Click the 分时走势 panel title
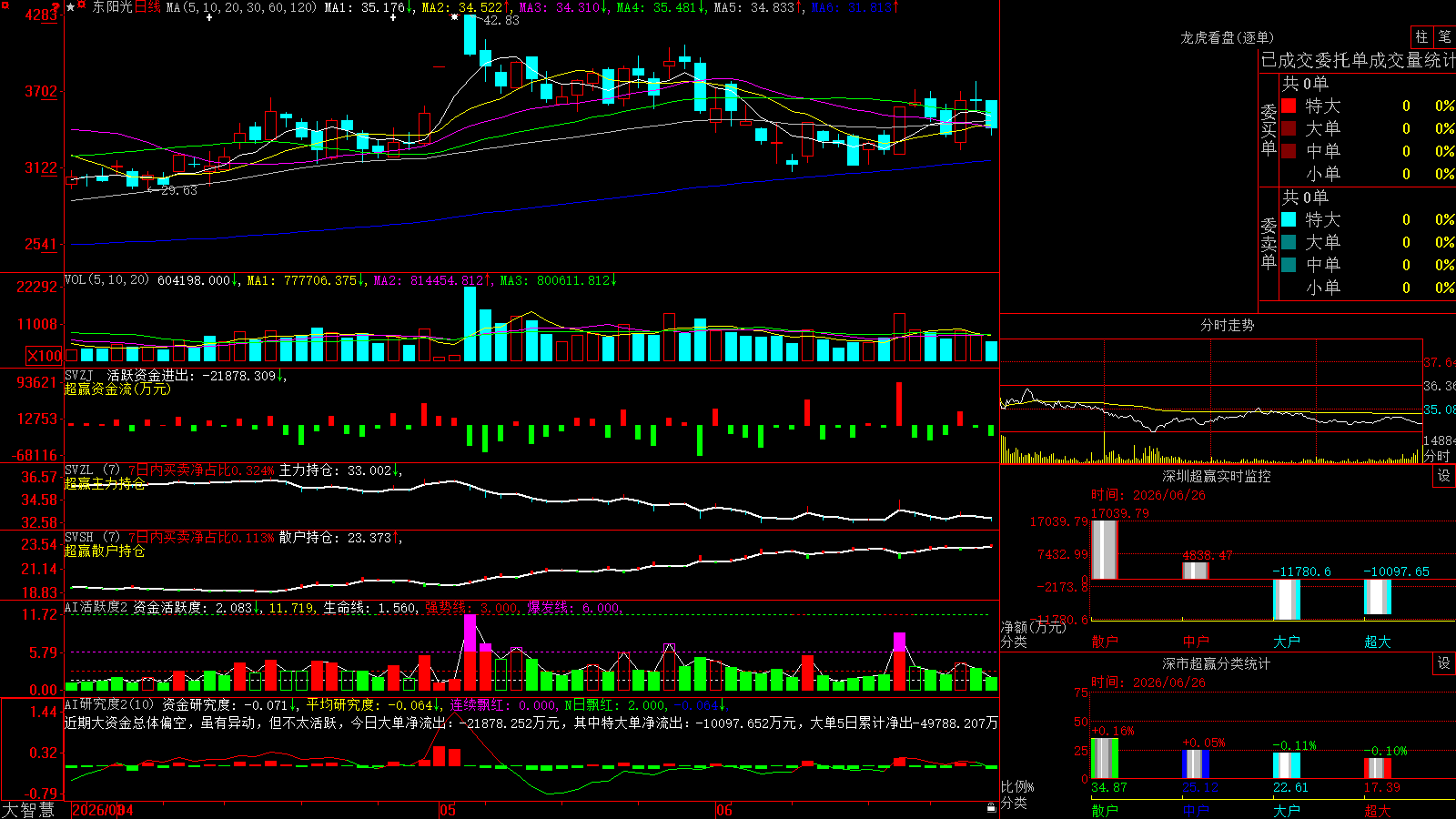This screenshot has height=819, width=1456. [1228, 325]
